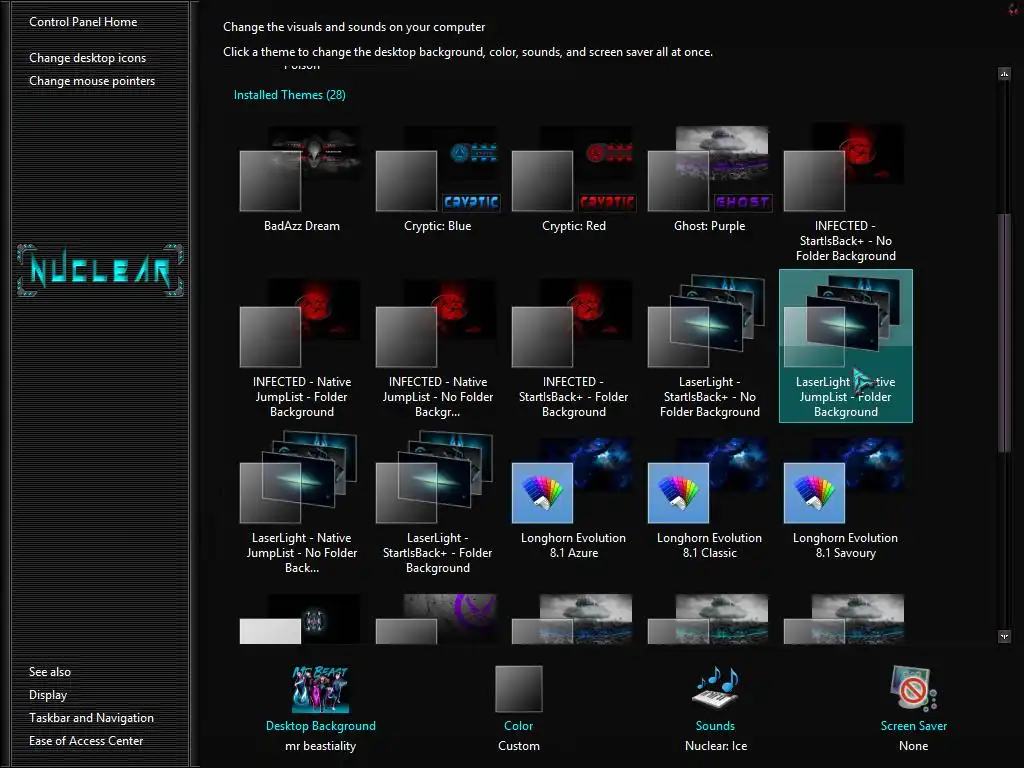Click the Installed Themes (28) heading
Screen dimensions: 1024x768
pyautogui.click(x=289, y=95)
